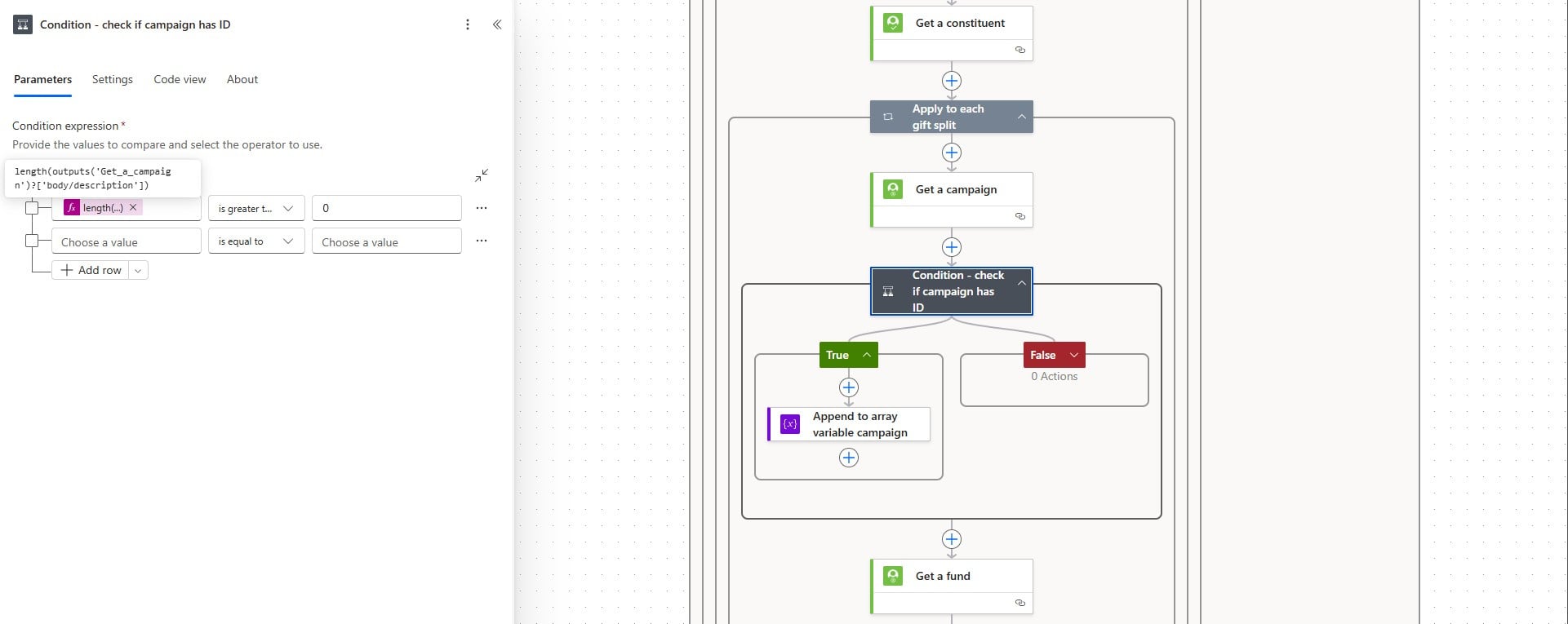Click the Get a fund connector icon
This screenshot has height=624, width=1568.
[x=893, y=576]
